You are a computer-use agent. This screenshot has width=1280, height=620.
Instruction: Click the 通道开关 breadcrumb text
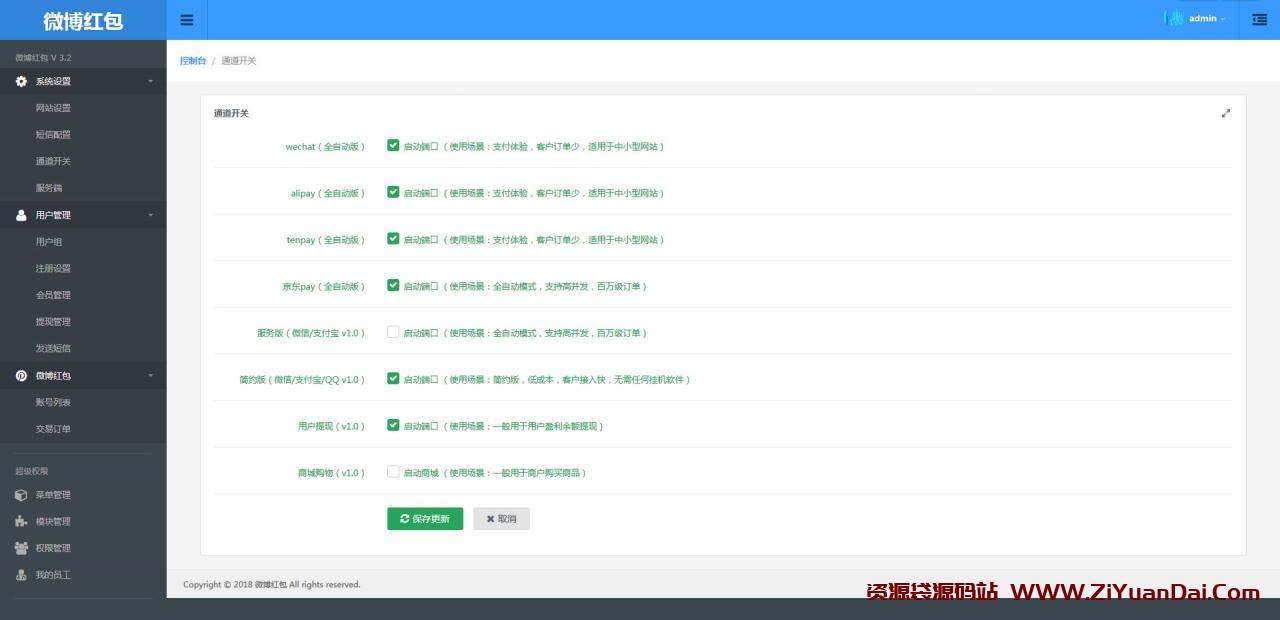(x=239, y=61)
